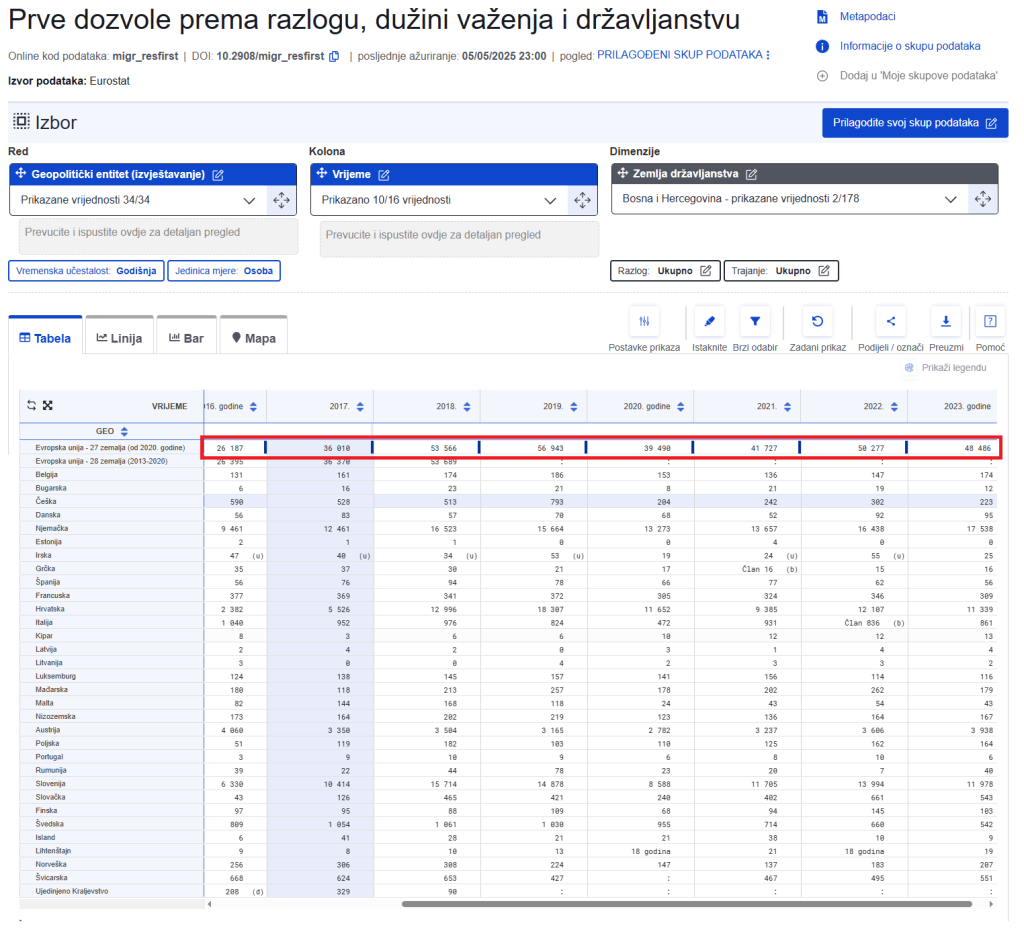Sort the table by the 2019 column
This screenshot has width=1024, height=938.
coord(573,407)
